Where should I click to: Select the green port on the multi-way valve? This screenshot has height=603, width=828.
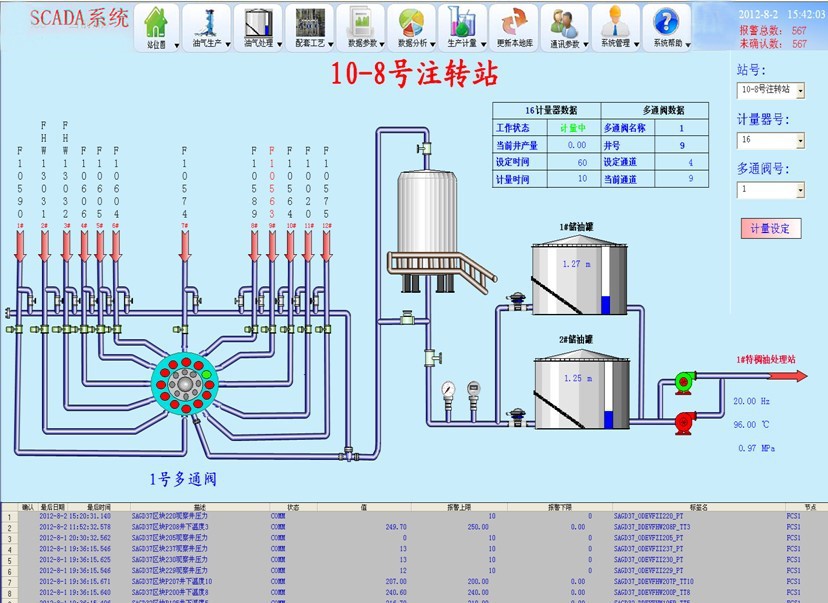pyautogui.click(x=206, y=374)
